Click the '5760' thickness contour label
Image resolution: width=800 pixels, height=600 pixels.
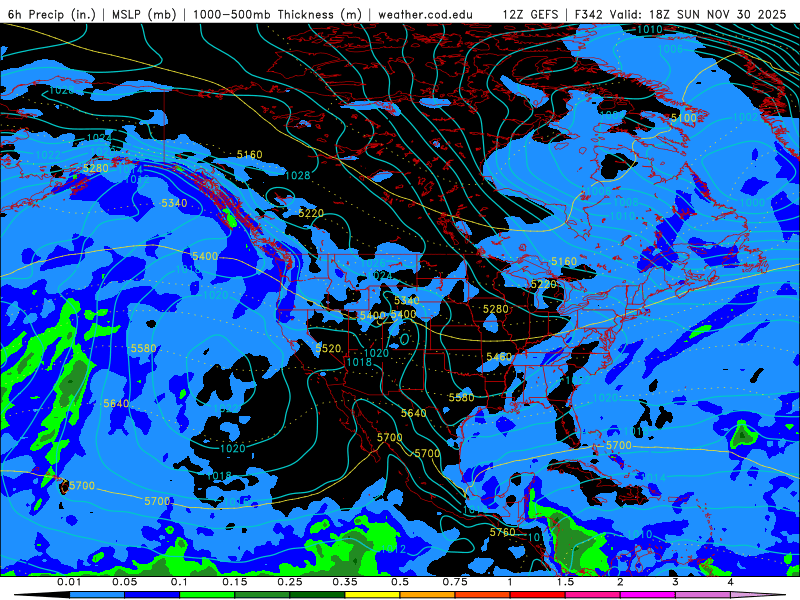coord(503,532)
